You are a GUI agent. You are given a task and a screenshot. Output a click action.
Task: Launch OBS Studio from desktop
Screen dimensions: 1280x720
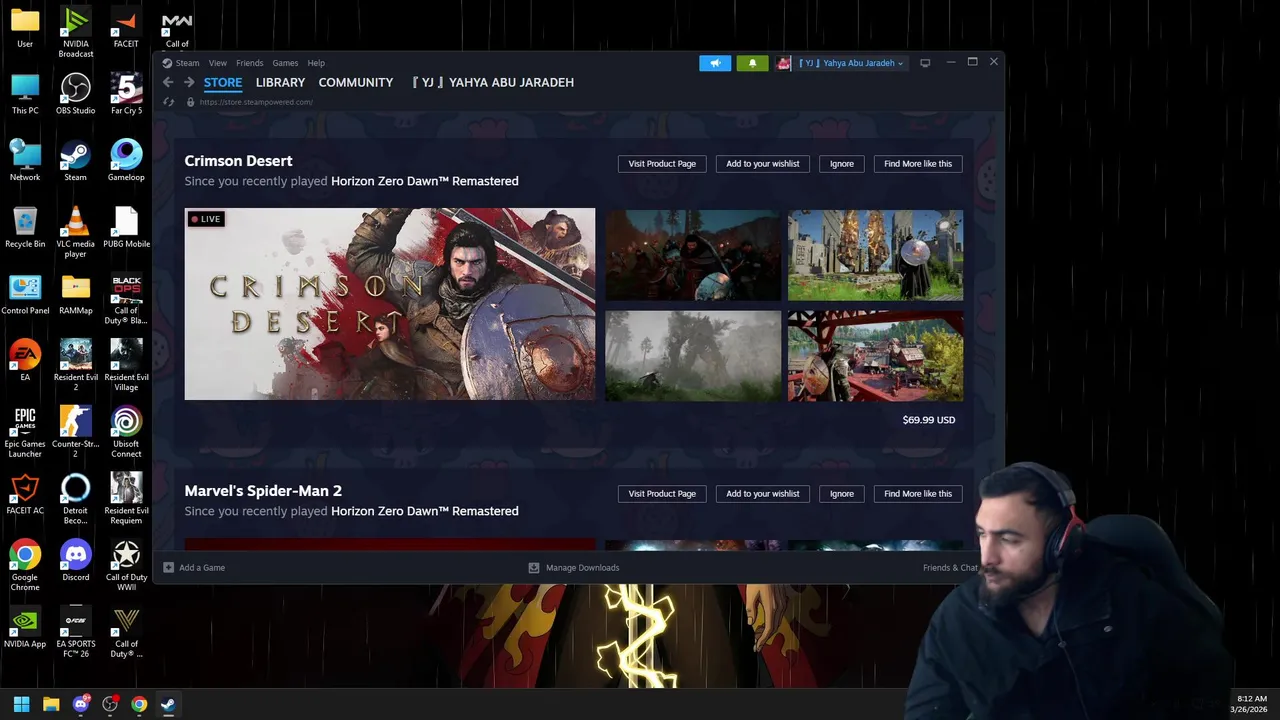[75, 95]
